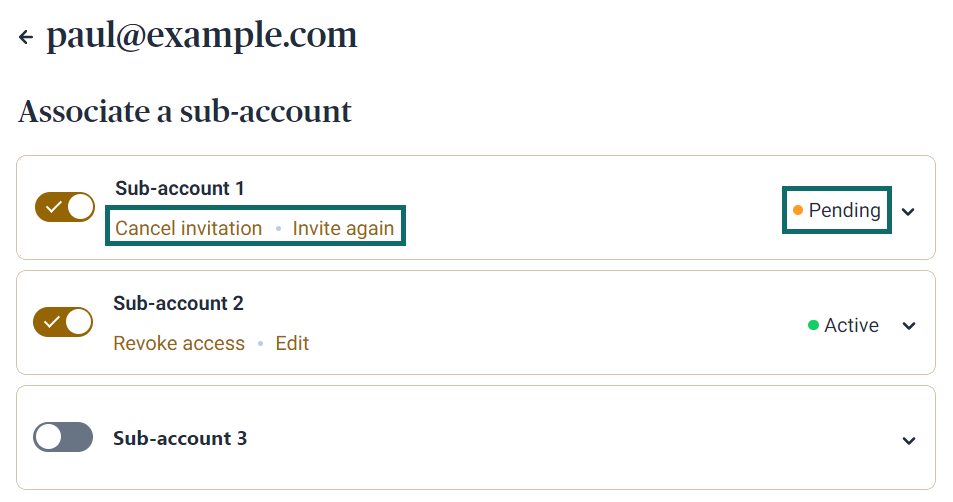Screen dimensions: 953x502
Task: Open Edit for Sub-account 2
Action: (x=292, y=343)
